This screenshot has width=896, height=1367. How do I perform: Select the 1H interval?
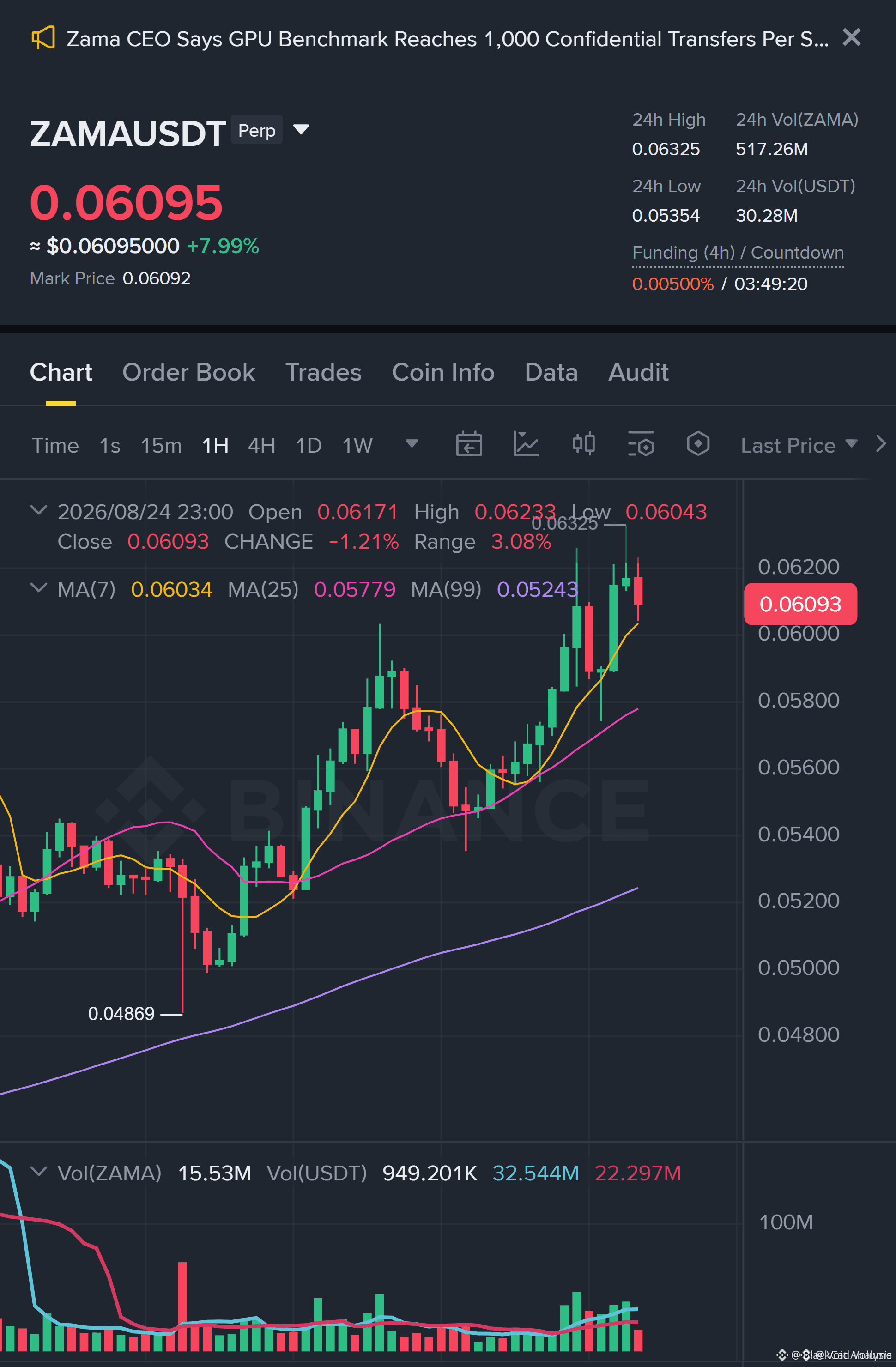tap(215, 445)
